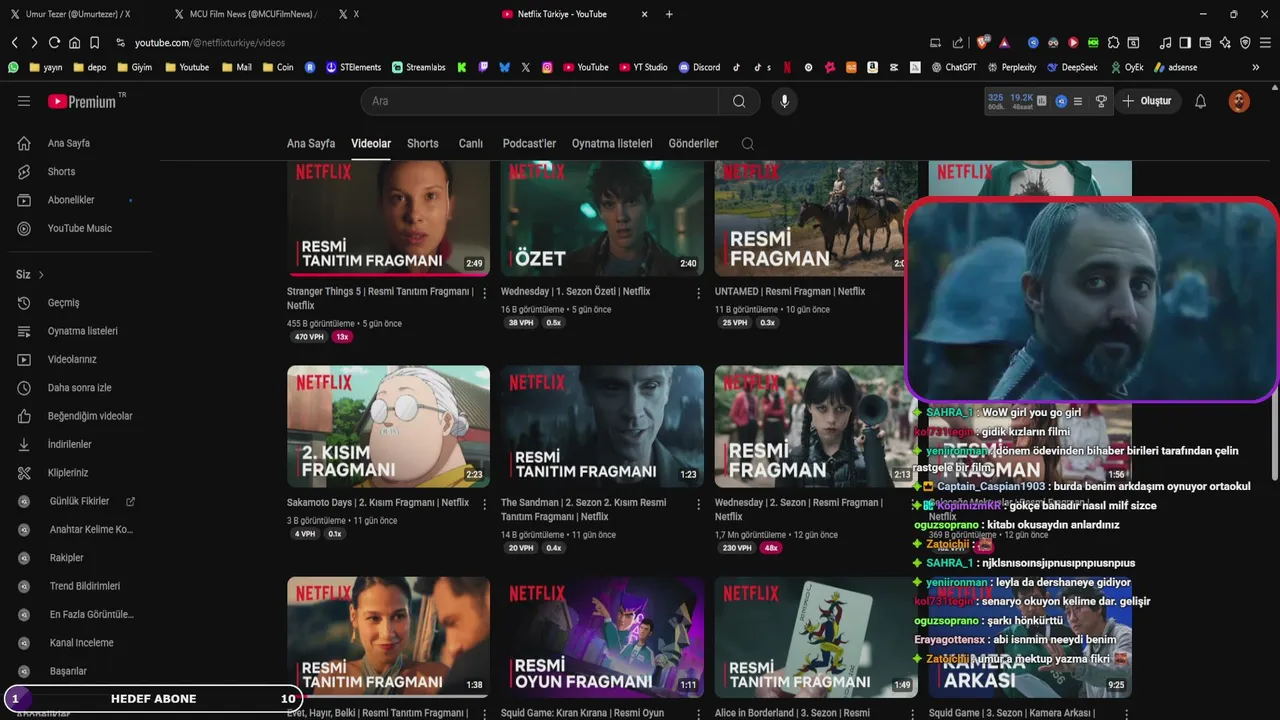Expand the Siz section chevron
Image resolution: width=1280 pixels, height=720 pixels.
click(x=41, y=275)
